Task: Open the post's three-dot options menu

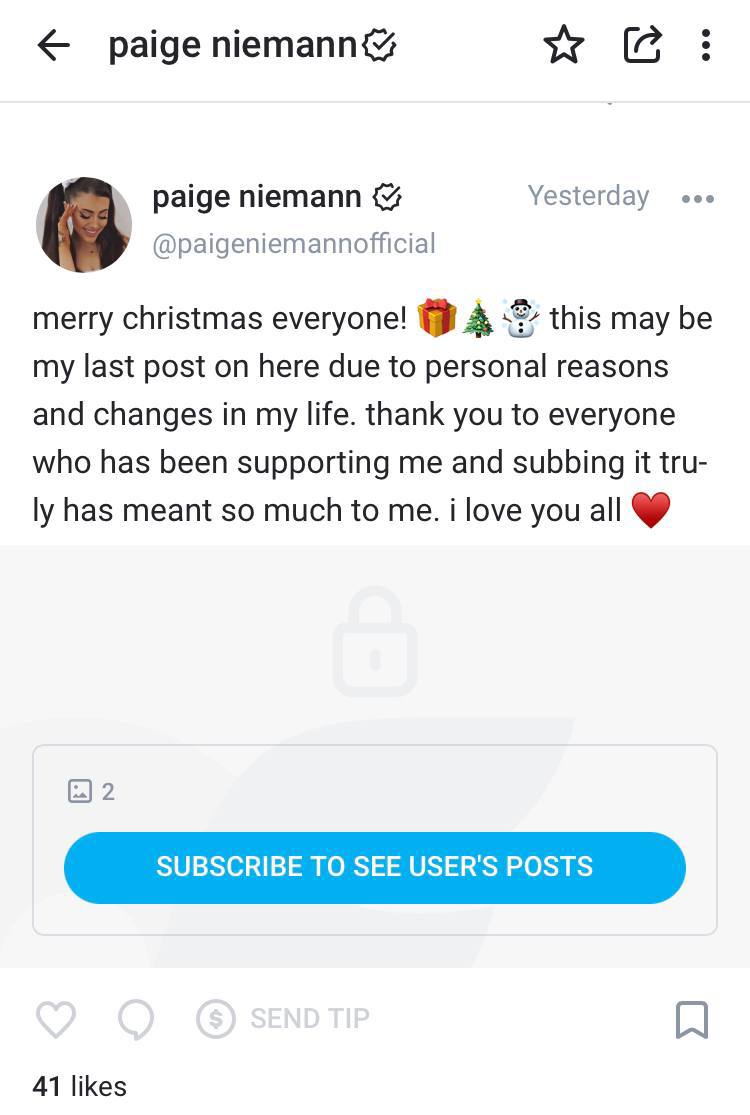Action: coord(697,198)
